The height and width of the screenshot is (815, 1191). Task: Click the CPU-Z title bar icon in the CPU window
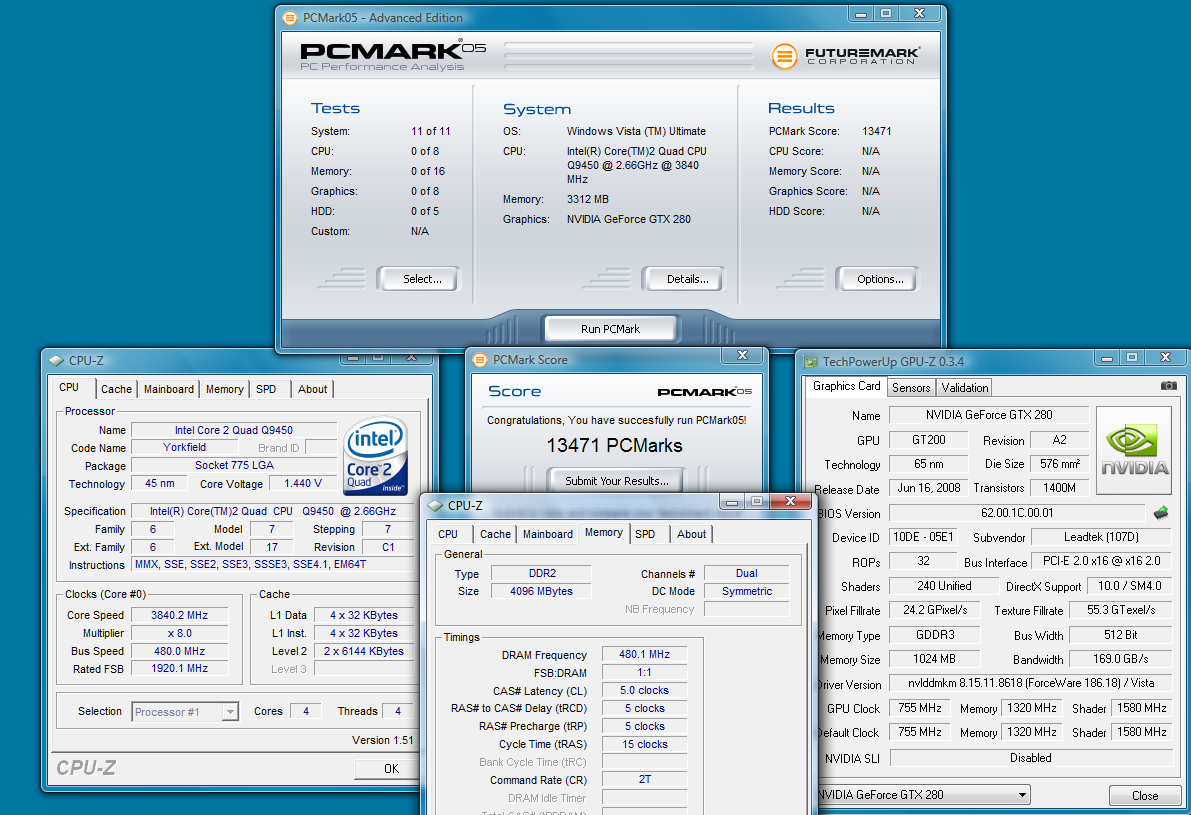(56, 361)
